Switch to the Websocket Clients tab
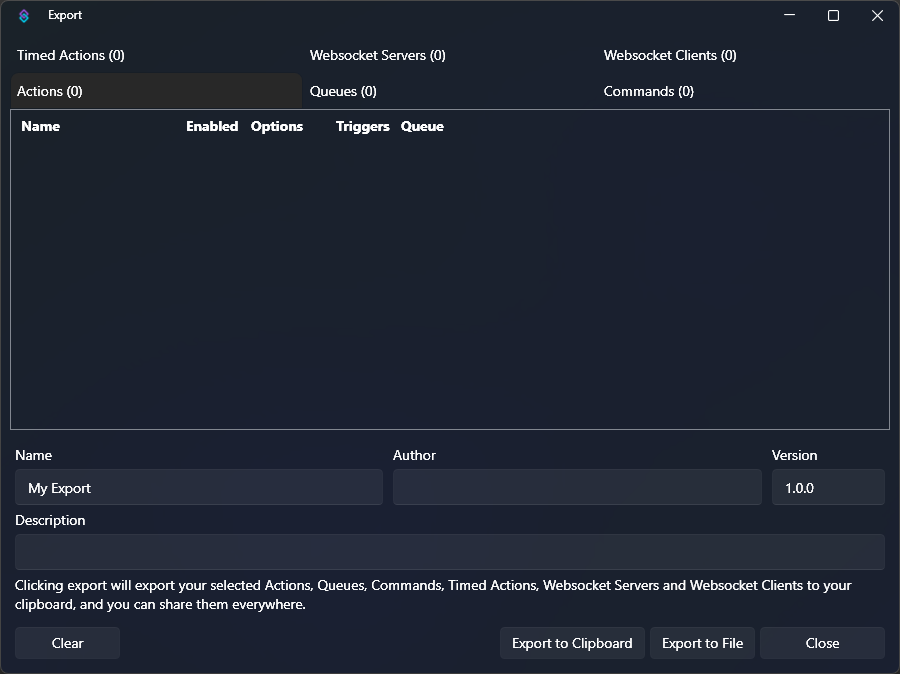Viewport: 900px width, 674px height. pos(670,55)
